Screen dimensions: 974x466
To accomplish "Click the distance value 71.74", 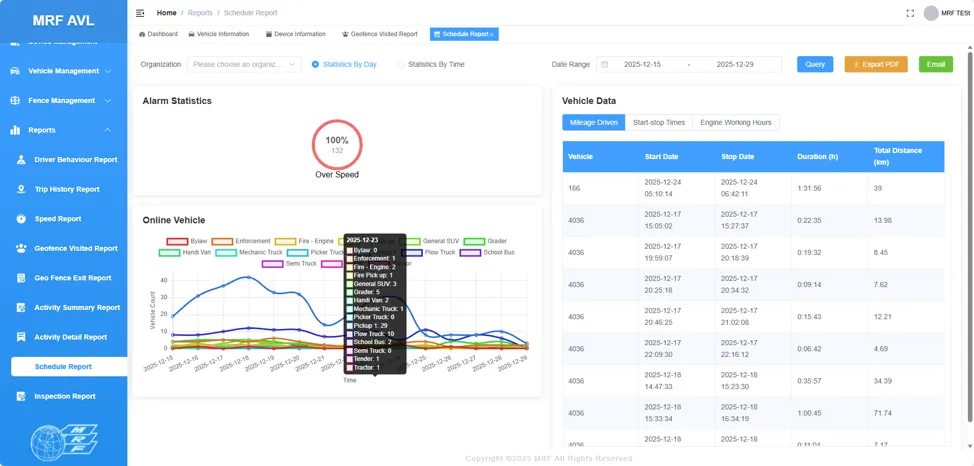I will tap(883, 413).
